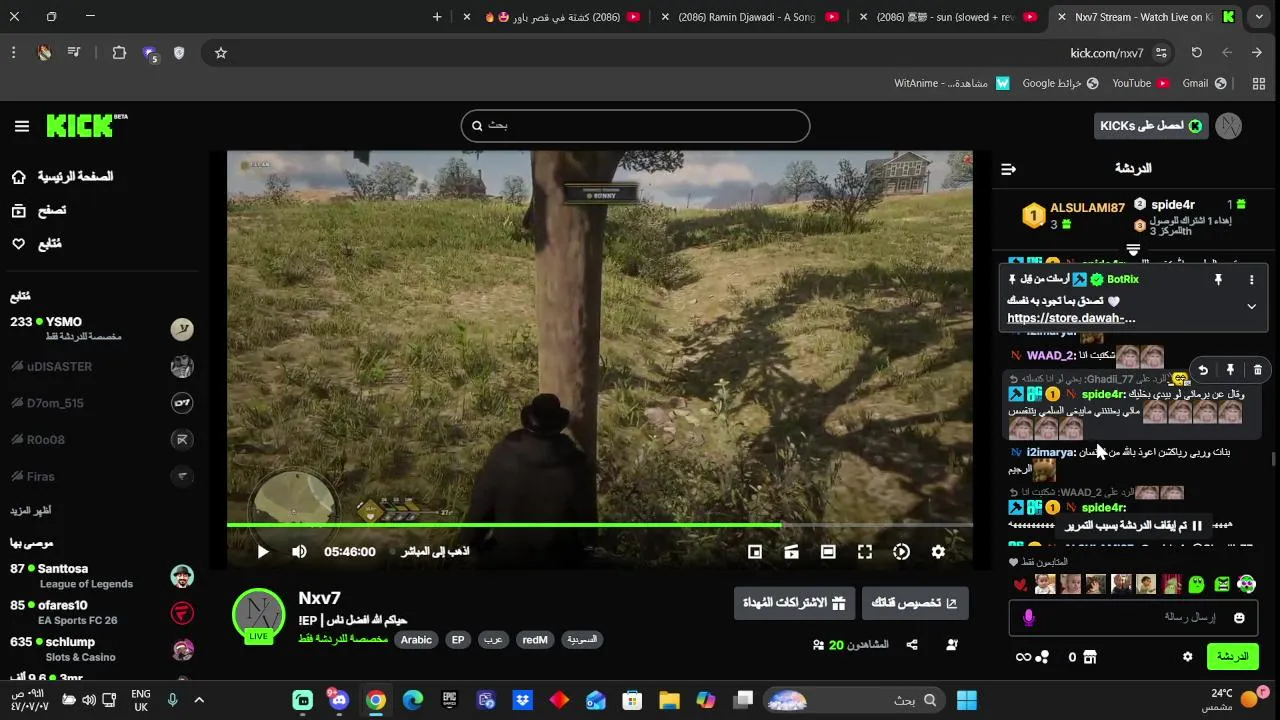
Task: Open recommended channel schlump
Action: [x=100, y=649]
